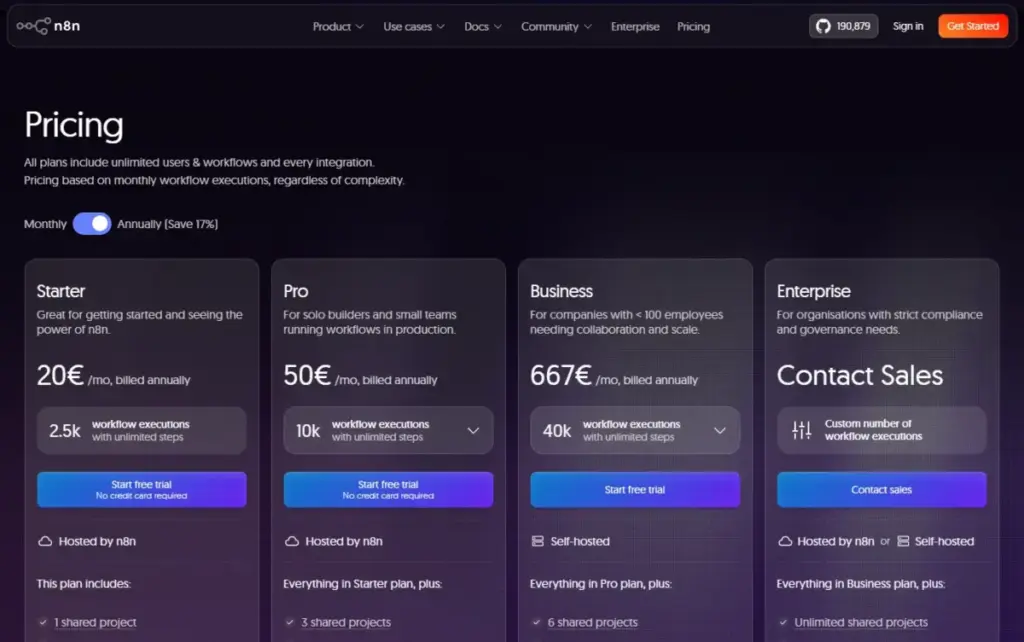The width and height of the screenshot is (1024, 642).
Task: Click the server icon beside Enterprise Self-hosted
Action: pos(903,541)
